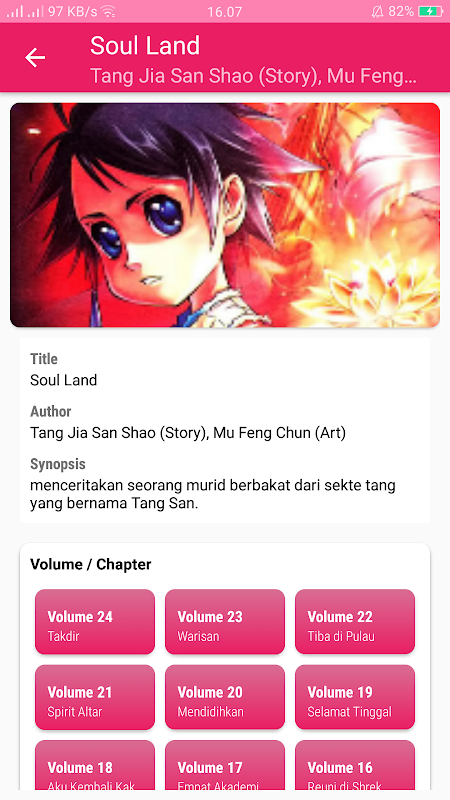Tap the Soul Land cover image
450x800 pixels.
point(225,215)
